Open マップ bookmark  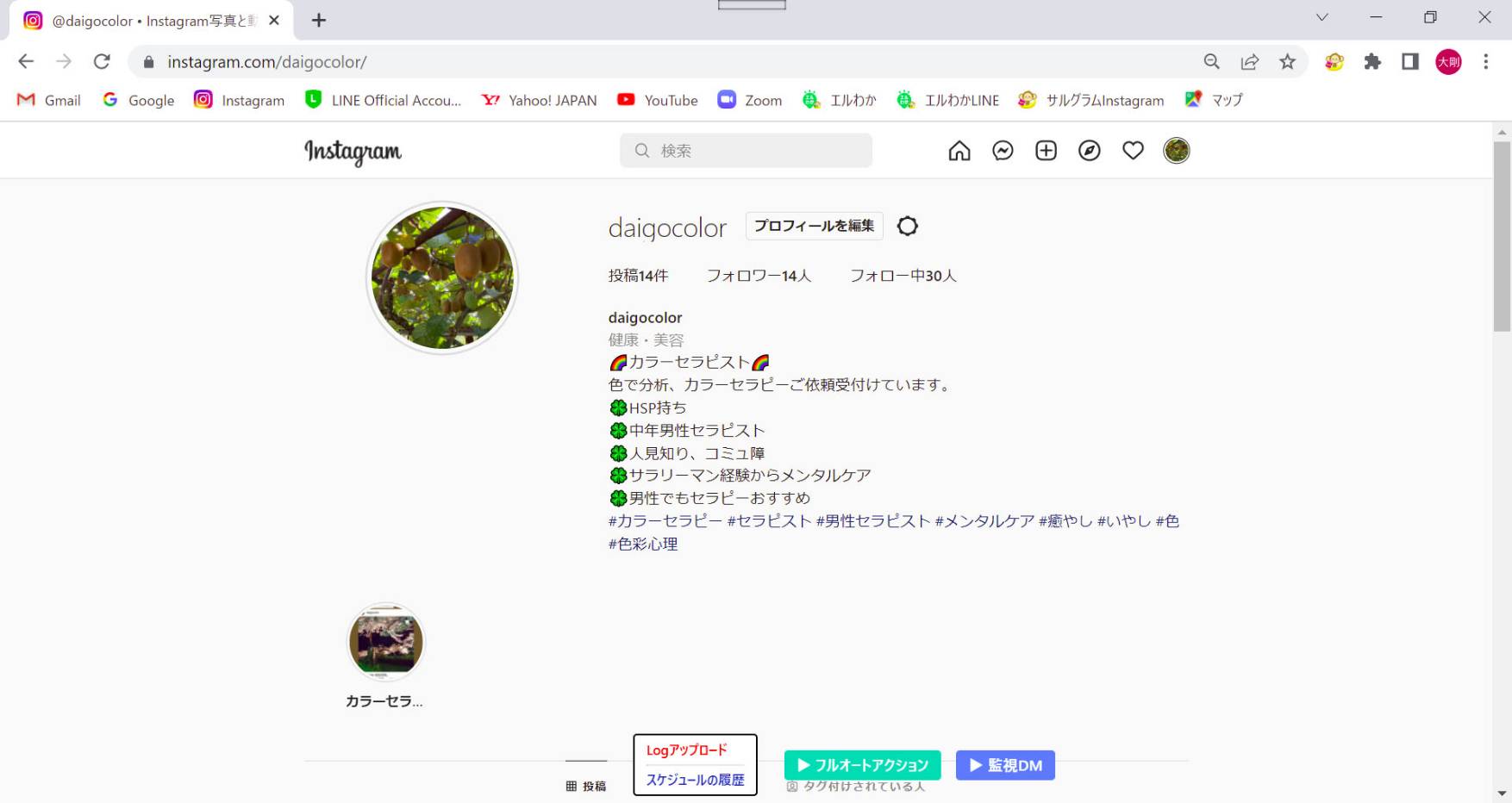(x=1214, y=100)
